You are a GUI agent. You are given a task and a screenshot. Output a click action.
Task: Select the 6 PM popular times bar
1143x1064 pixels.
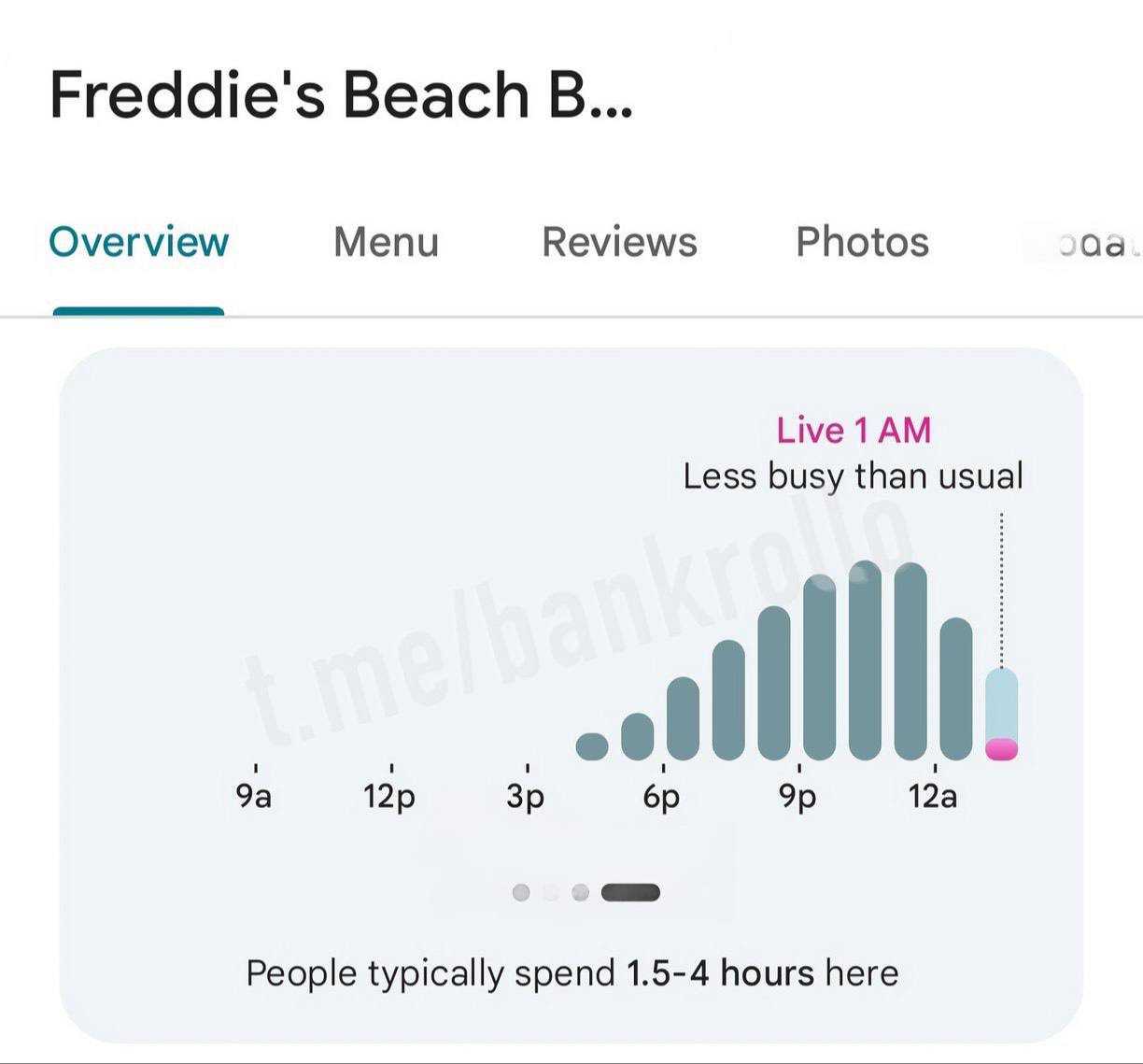tap(683, 717)
